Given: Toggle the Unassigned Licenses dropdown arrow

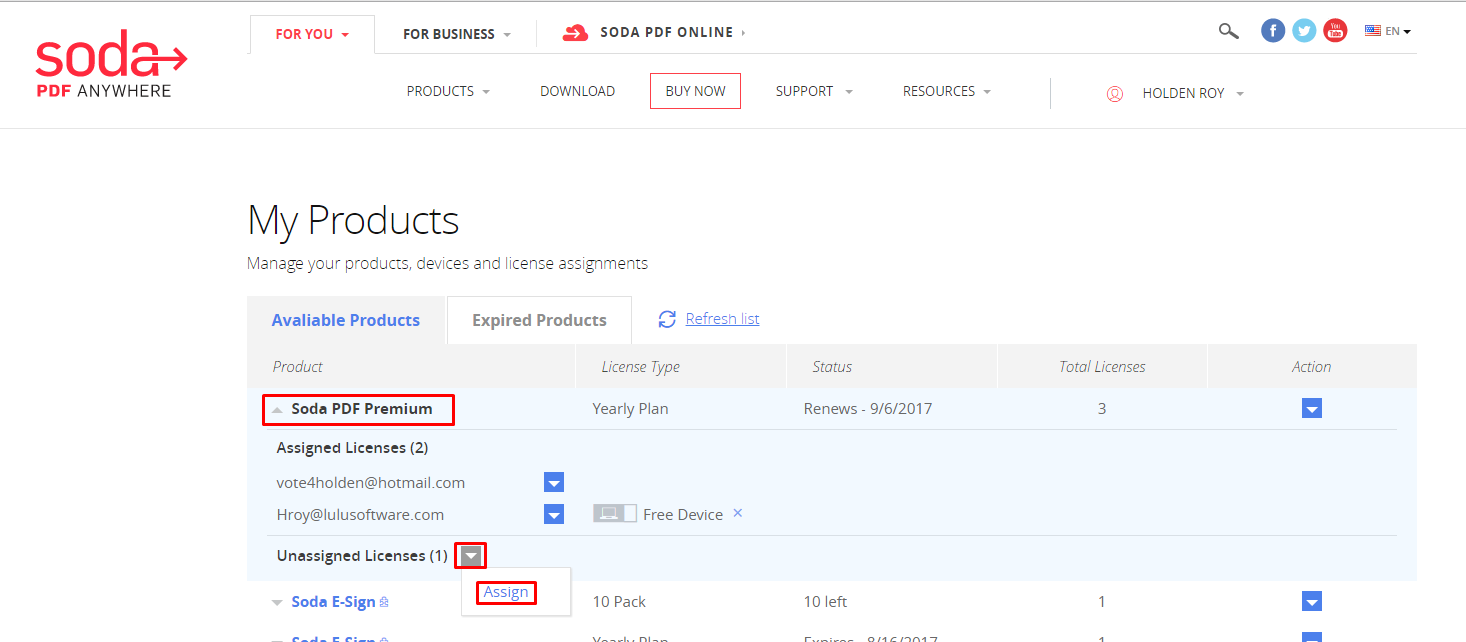Looking at the screenshot, I should pos(470,556).
